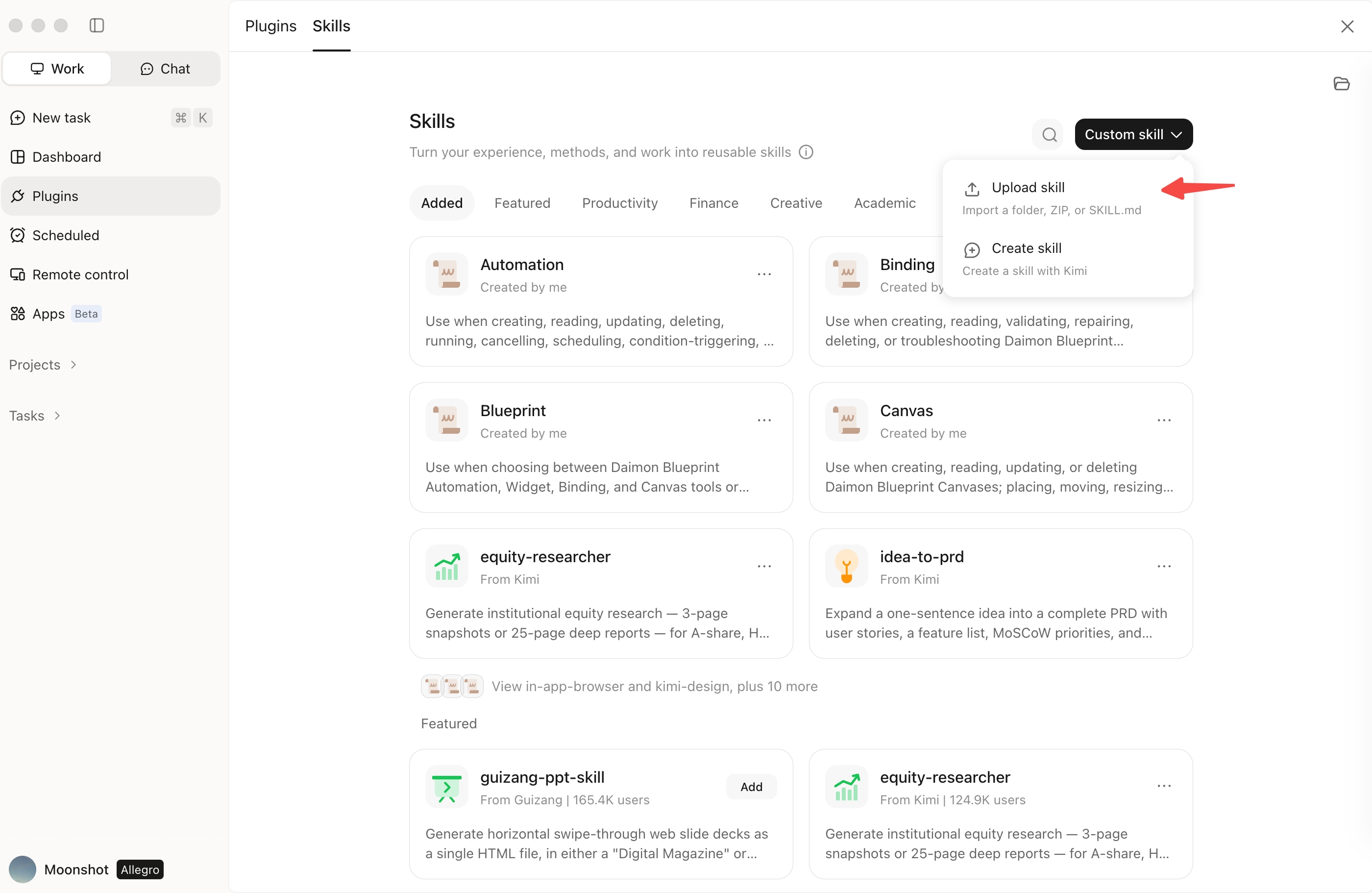Switch to the Plugins tab
Viewport: 1372px width, 893px height.
[x=270, y=26]
